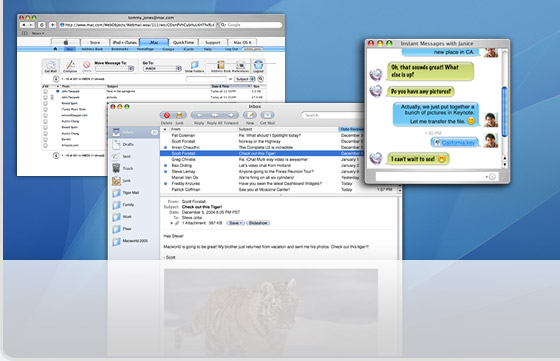Open Preferences icon in webmail toolbar
This screenshot has width=560, height=361.
241,66
